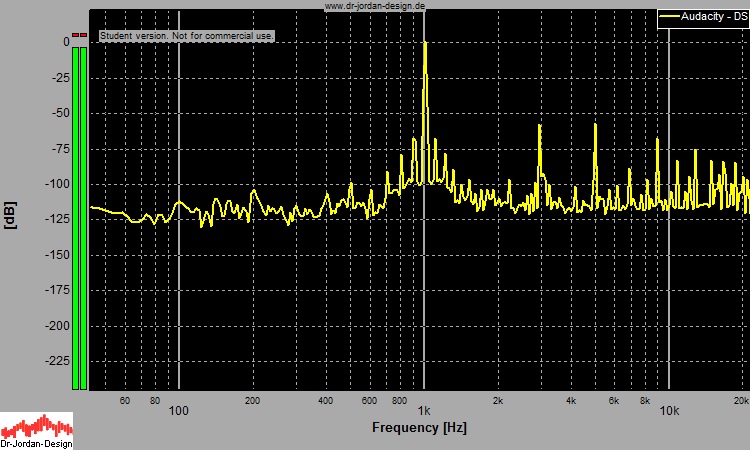Click the Frequency [Hz] axis title
The width and height of the screenshot is (750, 450).
(x=419, y=428)
